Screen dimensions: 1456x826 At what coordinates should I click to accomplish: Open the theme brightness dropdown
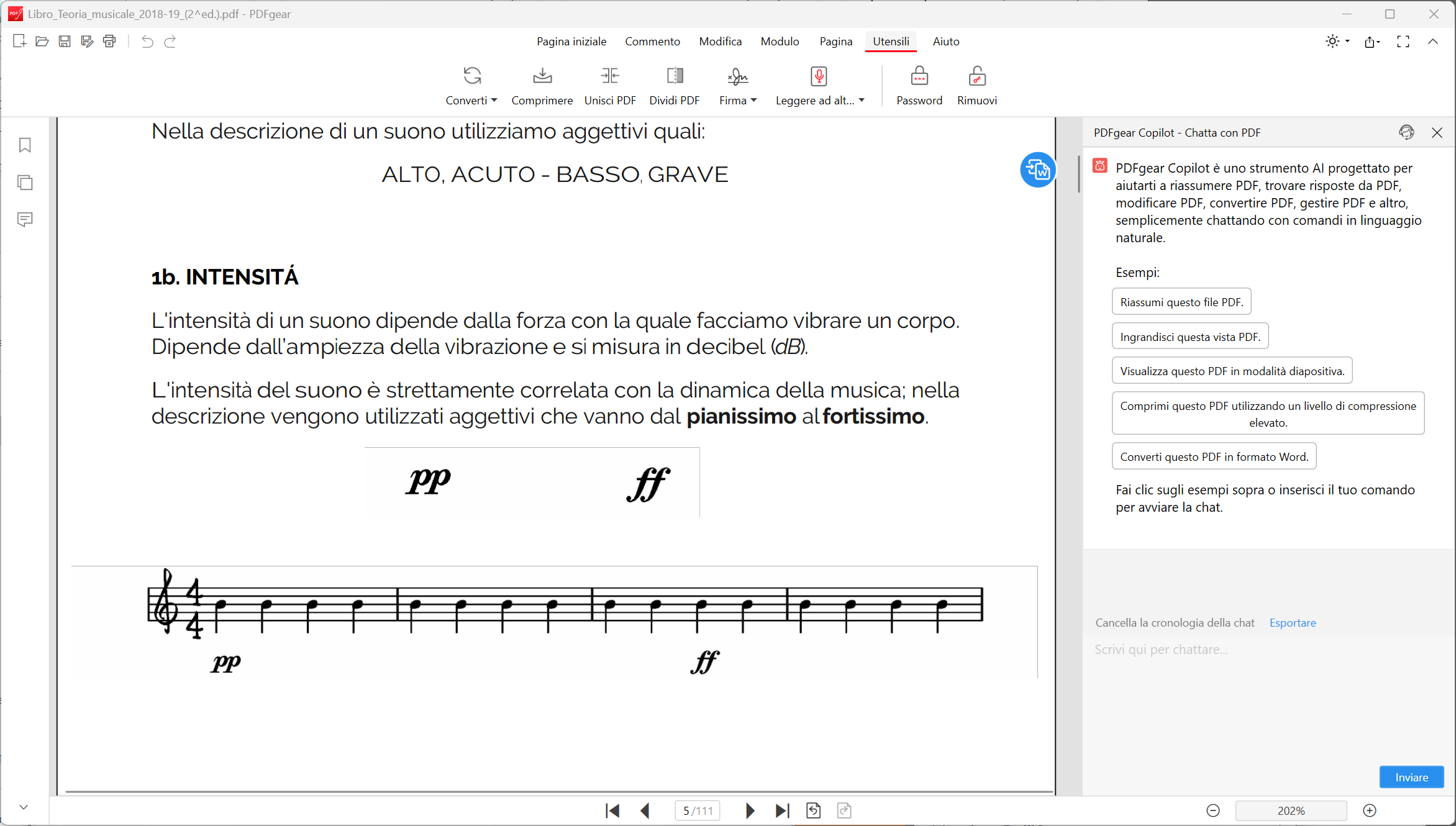point(1337,42)
